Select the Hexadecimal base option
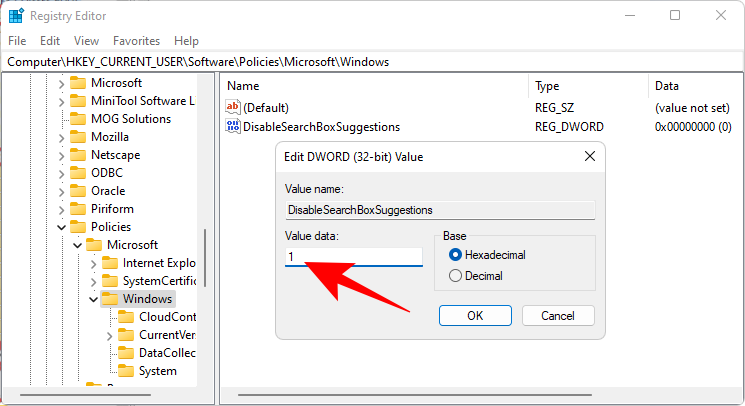Image resolution: width=745 pixels, height=406 pixels. pos(487,255)
